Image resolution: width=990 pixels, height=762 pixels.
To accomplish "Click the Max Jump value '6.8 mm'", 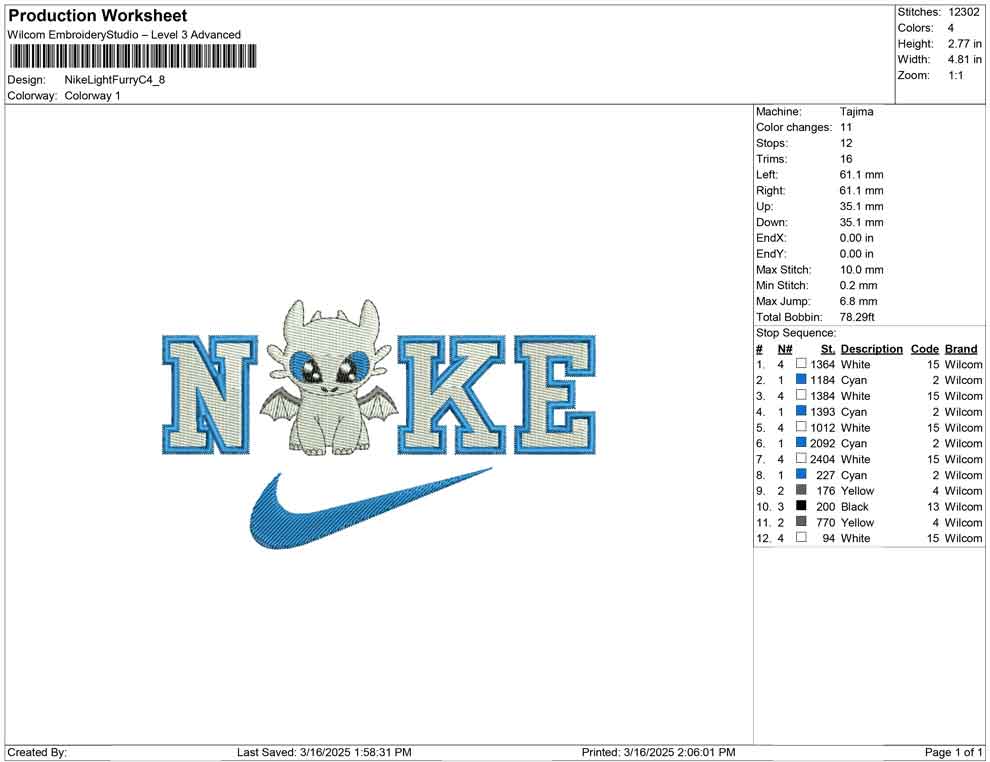I will [859, 301].
